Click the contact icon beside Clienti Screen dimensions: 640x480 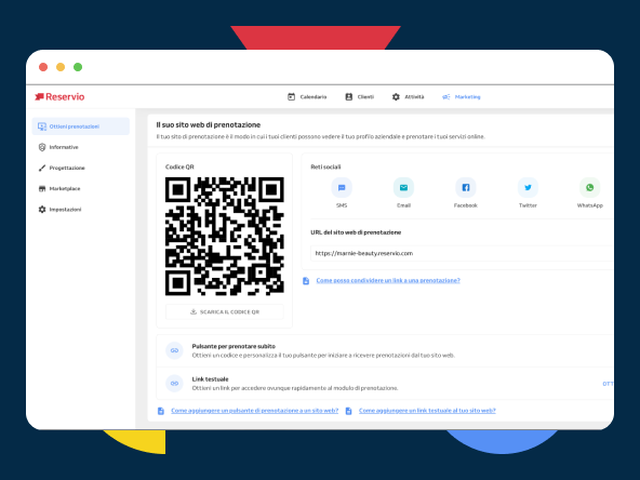349,97
